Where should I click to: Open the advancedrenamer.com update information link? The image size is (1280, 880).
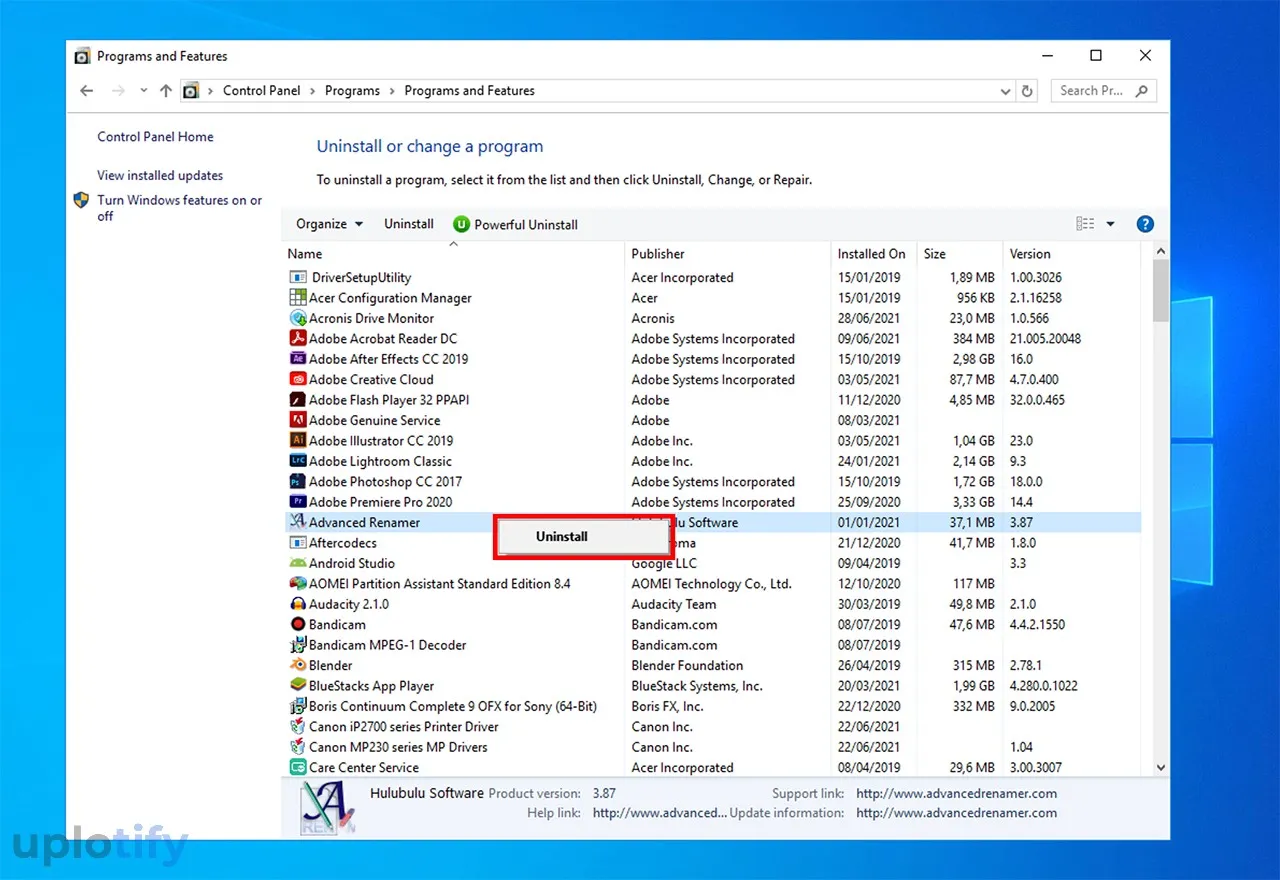(x=956, y=813)
